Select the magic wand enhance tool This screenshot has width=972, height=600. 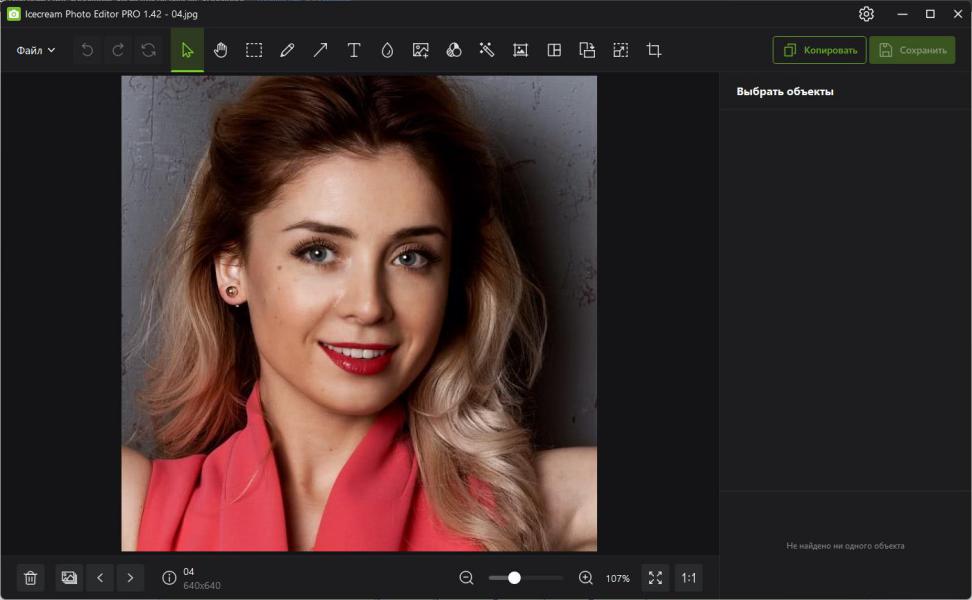pos(487,50)
